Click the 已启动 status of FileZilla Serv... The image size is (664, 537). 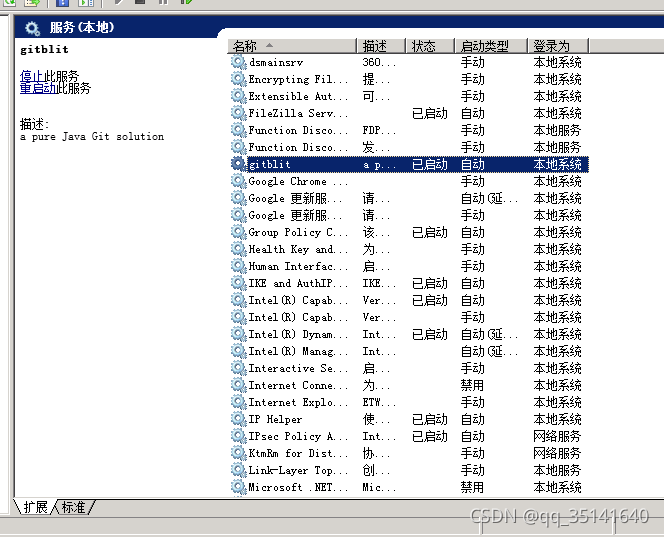pyautogui.click(x=429, y=113)
